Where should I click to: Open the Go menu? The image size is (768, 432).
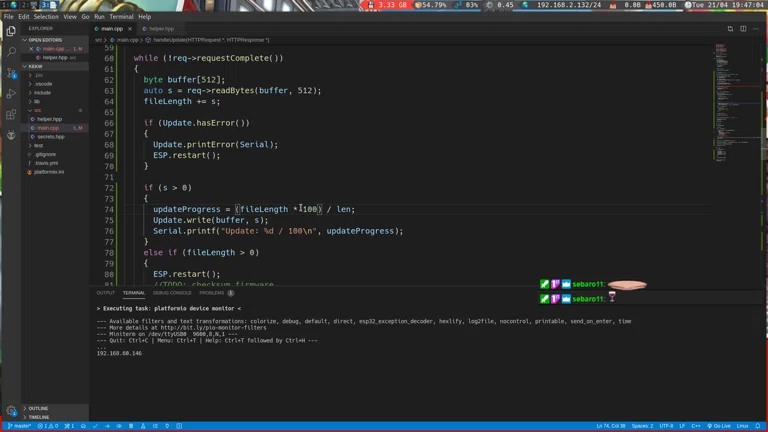click(x=85, y=17)
